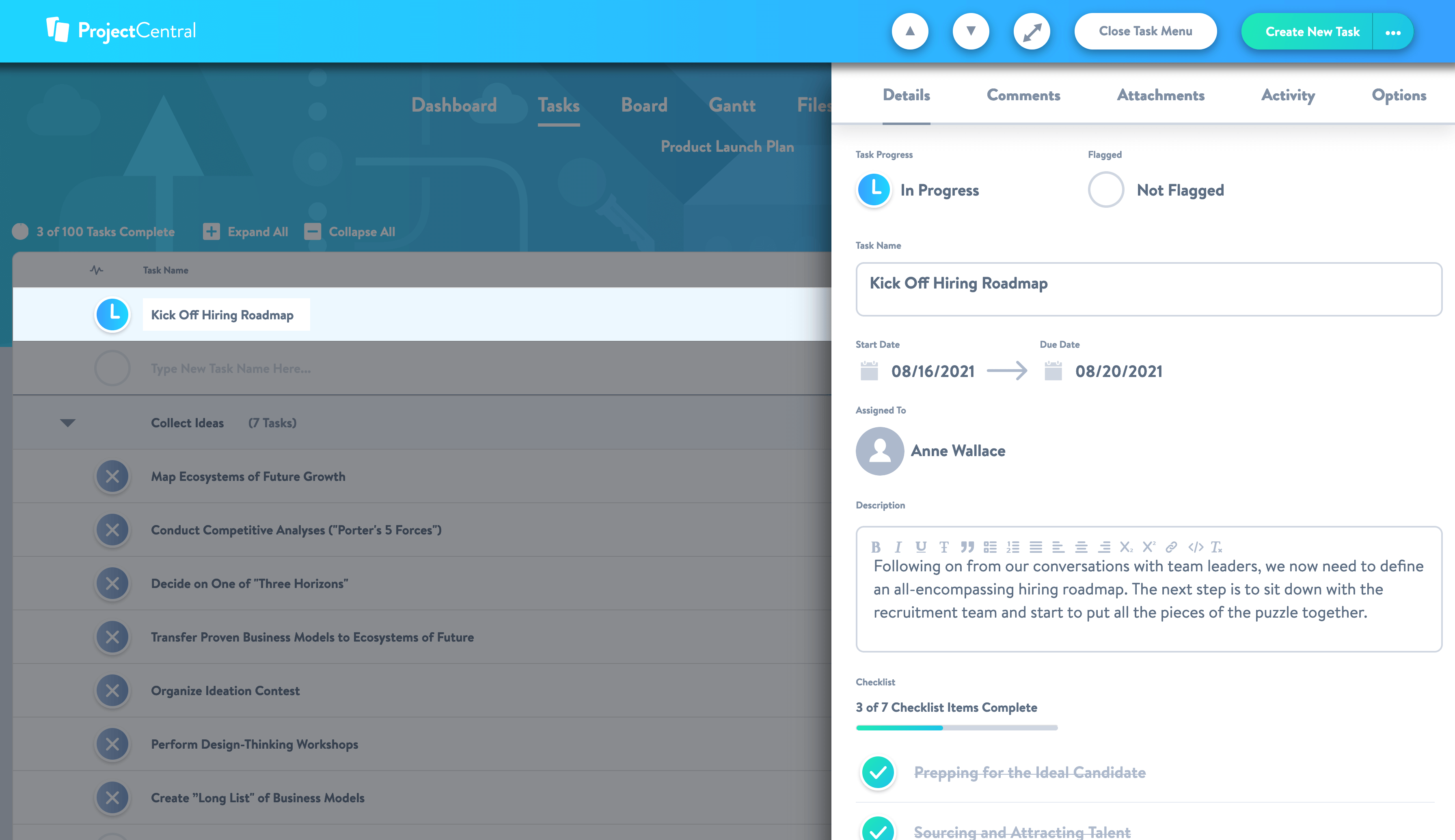Click the code block icon

(1195, 547)
